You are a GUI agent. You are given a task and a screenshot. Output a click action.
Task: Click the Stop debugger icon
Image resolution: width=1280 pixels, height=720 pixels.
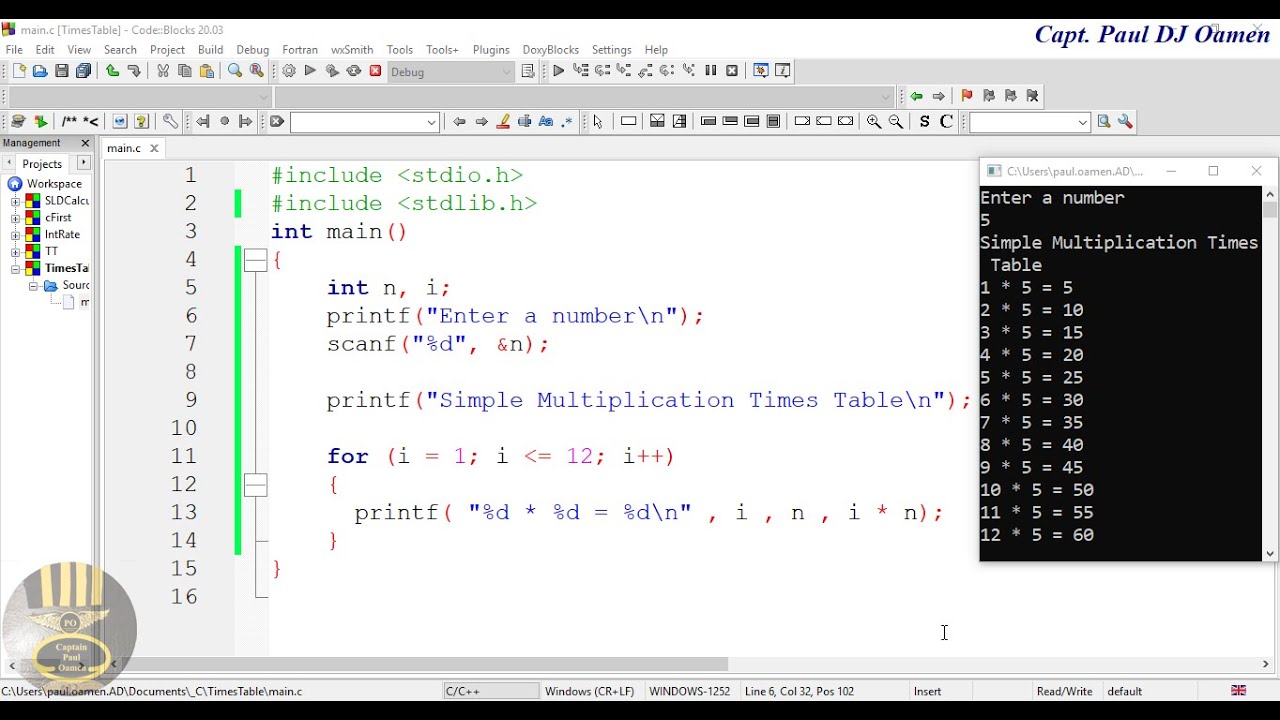tap(732, 71)
